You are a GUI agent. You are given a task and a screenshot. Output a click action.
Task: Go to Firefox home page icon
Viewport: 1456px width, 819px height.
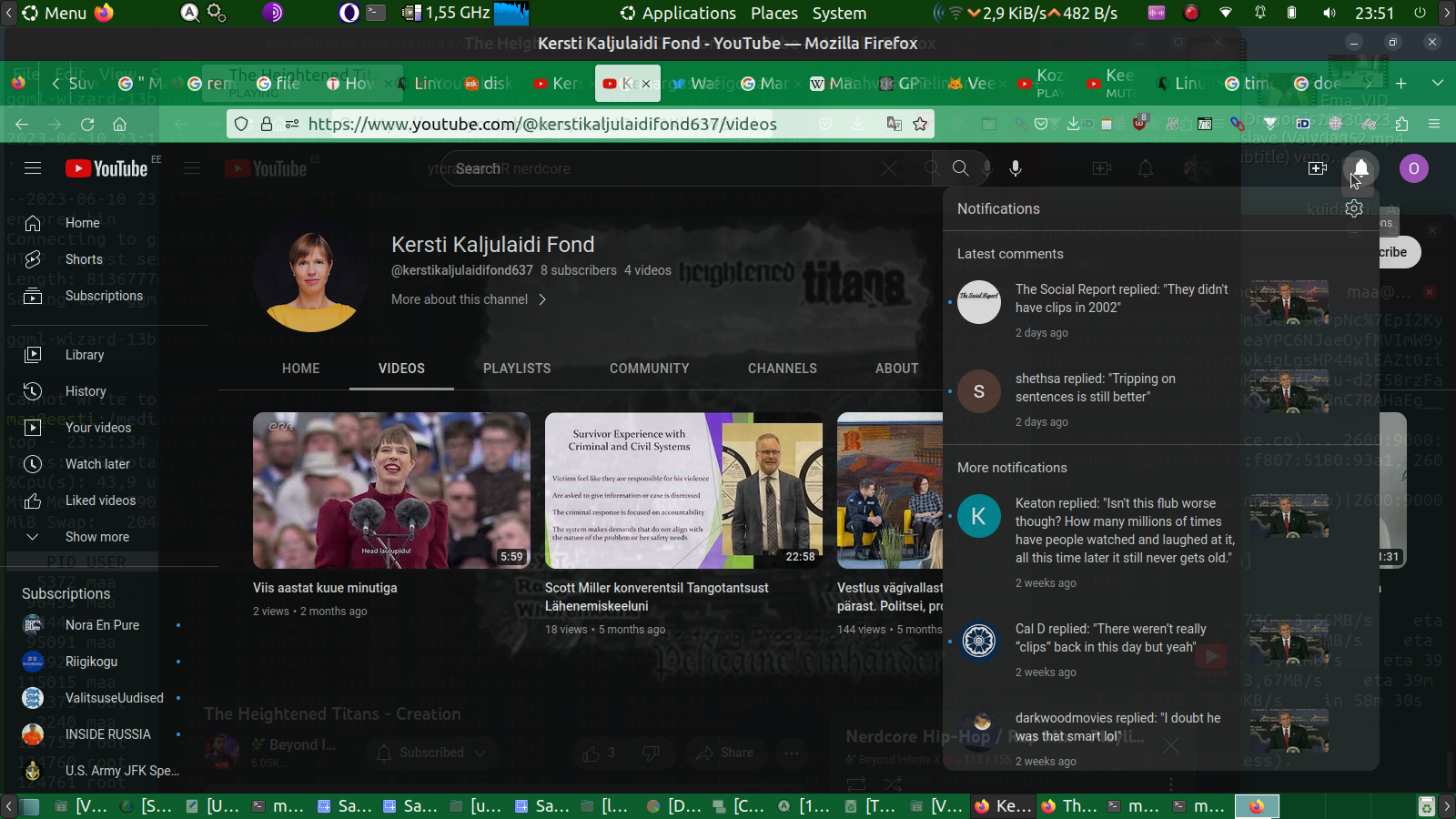[x=119, y=124]
